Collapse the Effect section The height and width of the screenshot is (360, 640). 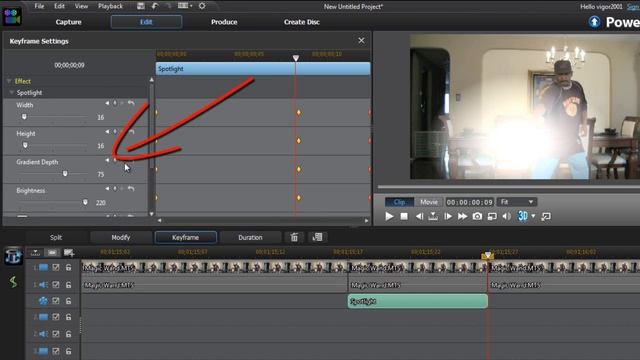9,81
